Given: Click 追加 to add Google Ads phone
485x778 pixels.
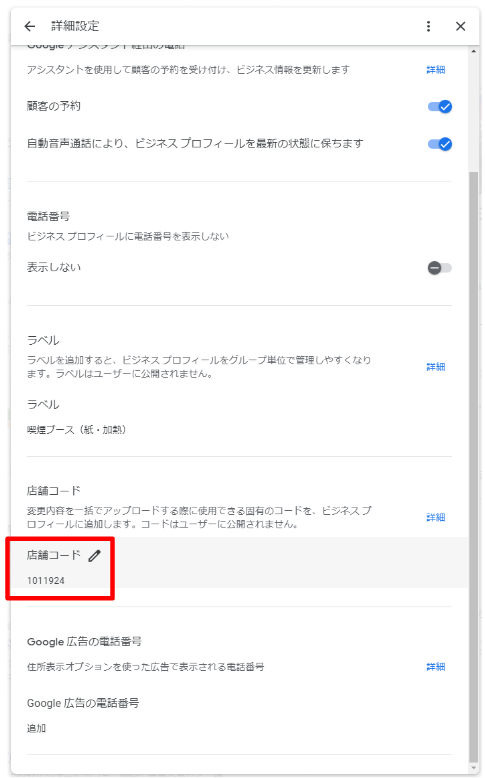Looking at the screenshot, I should pyautogui.click(x=36, y=728).
